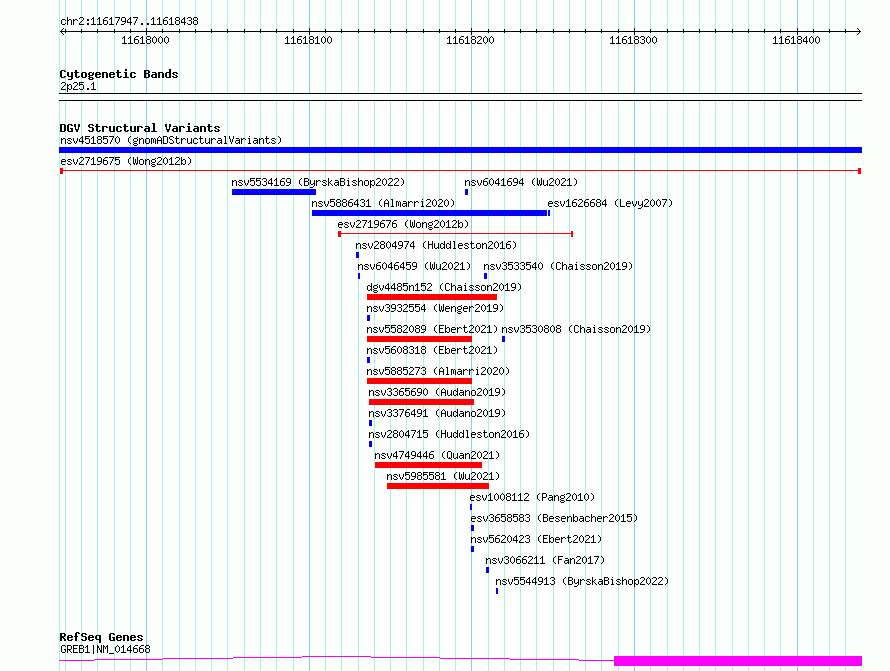Select esv1626684 (Levy2007) label
The height and width of the screenshot is (671, 890).
point(610,203)
